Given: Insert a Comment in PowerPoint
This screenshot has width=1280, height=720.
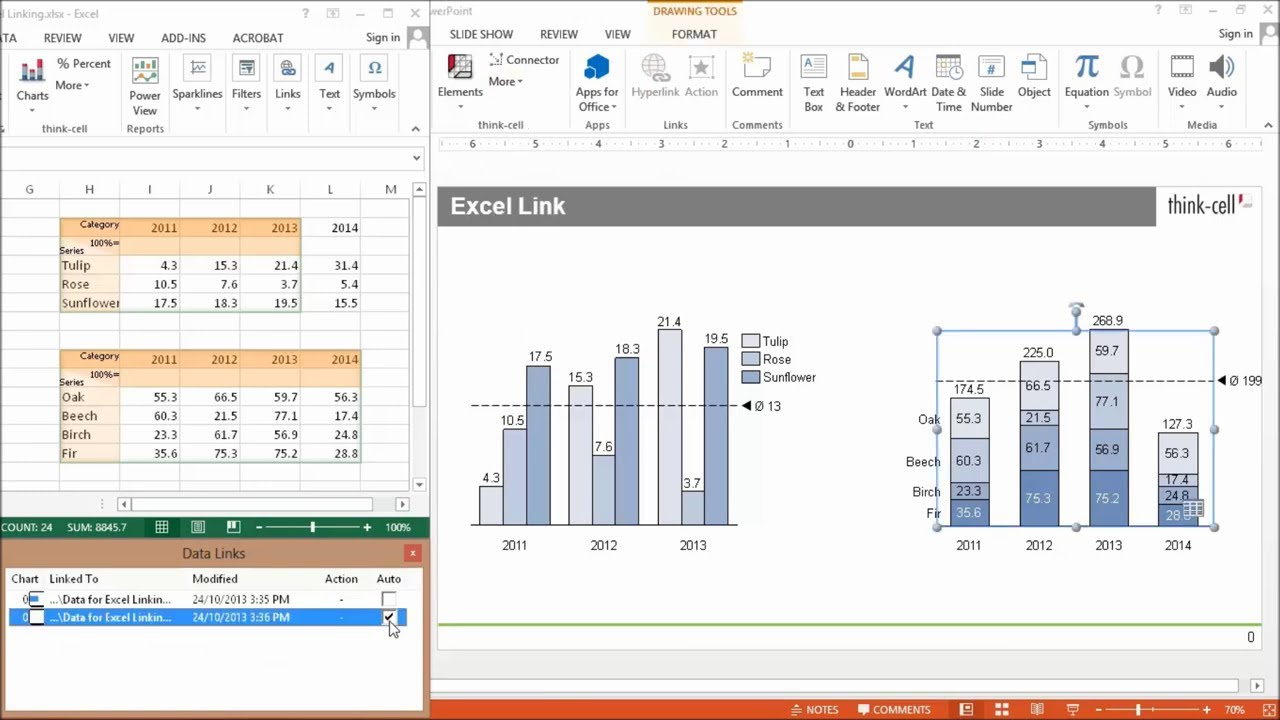Looking at the screenshot, I should tap(757, 77).
